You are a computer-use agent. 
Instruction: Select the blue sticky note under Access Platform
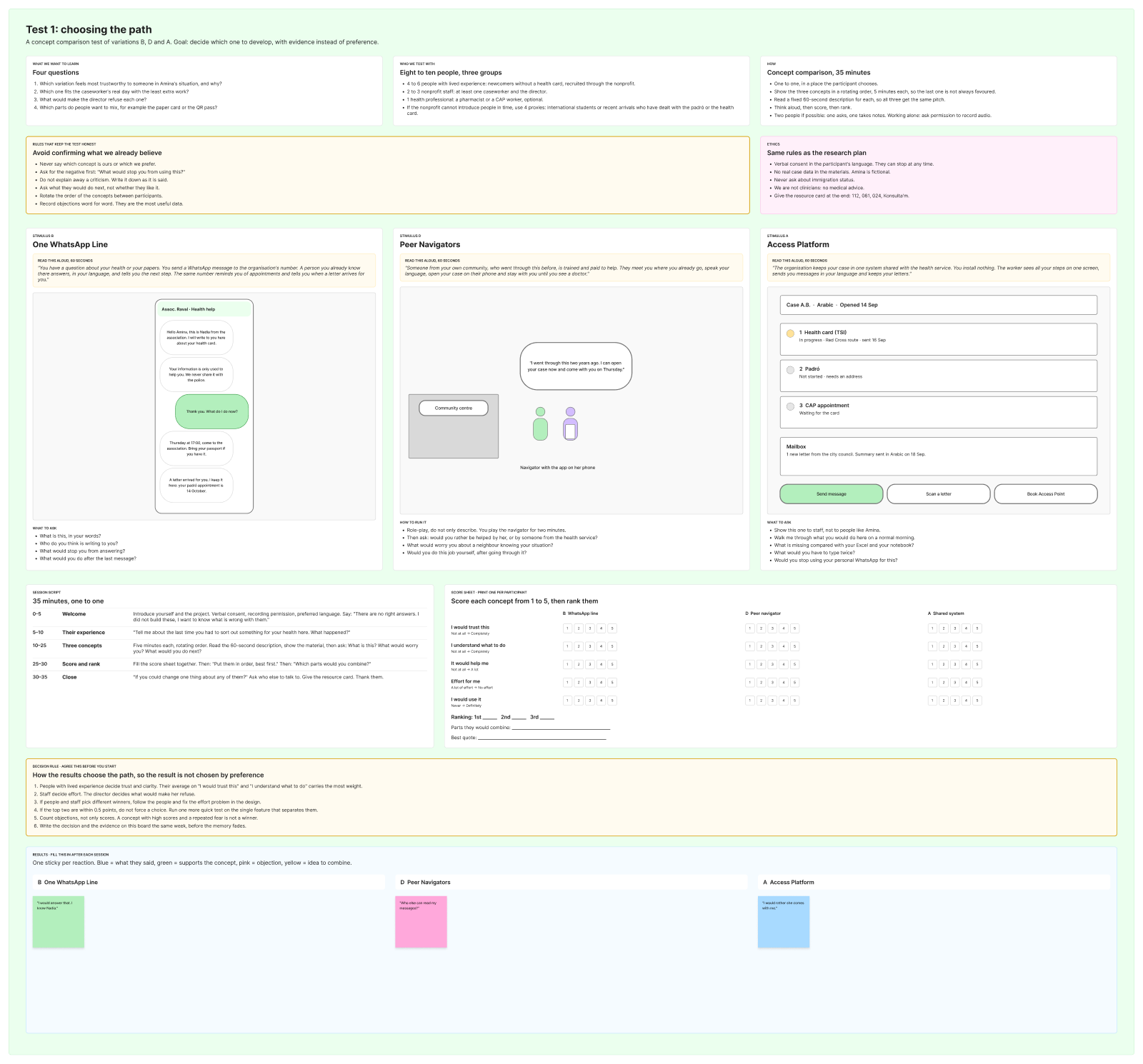(784, 922)
